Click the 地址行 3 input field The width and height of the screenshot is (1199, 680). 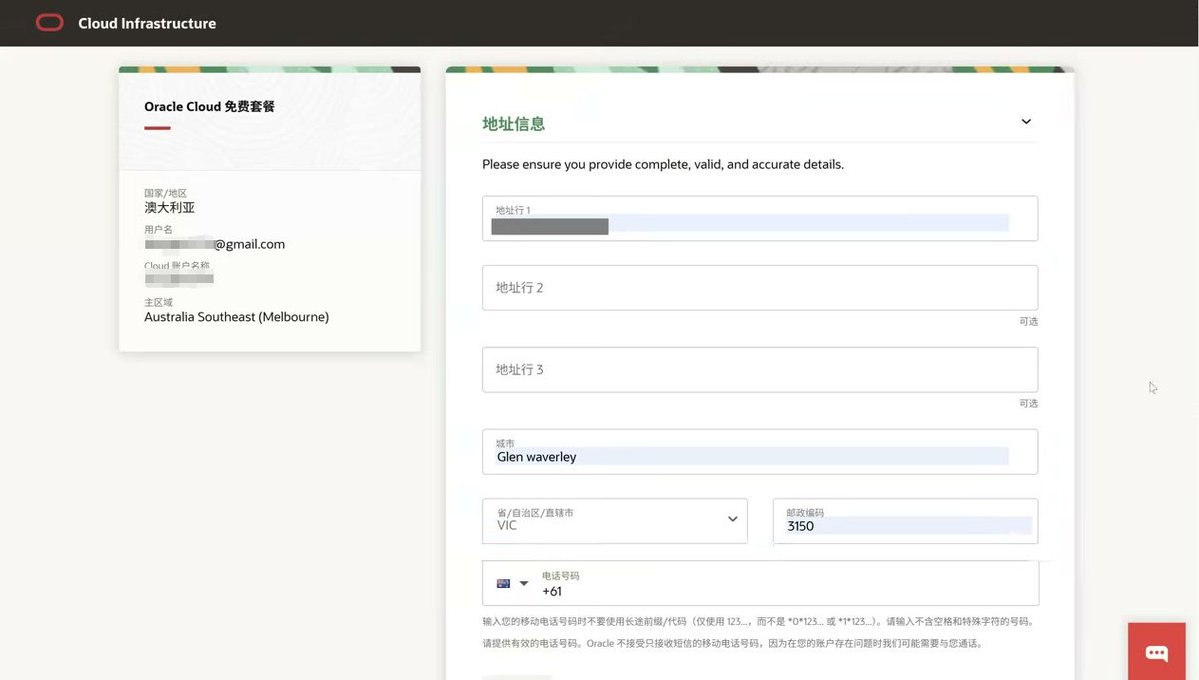760,369
